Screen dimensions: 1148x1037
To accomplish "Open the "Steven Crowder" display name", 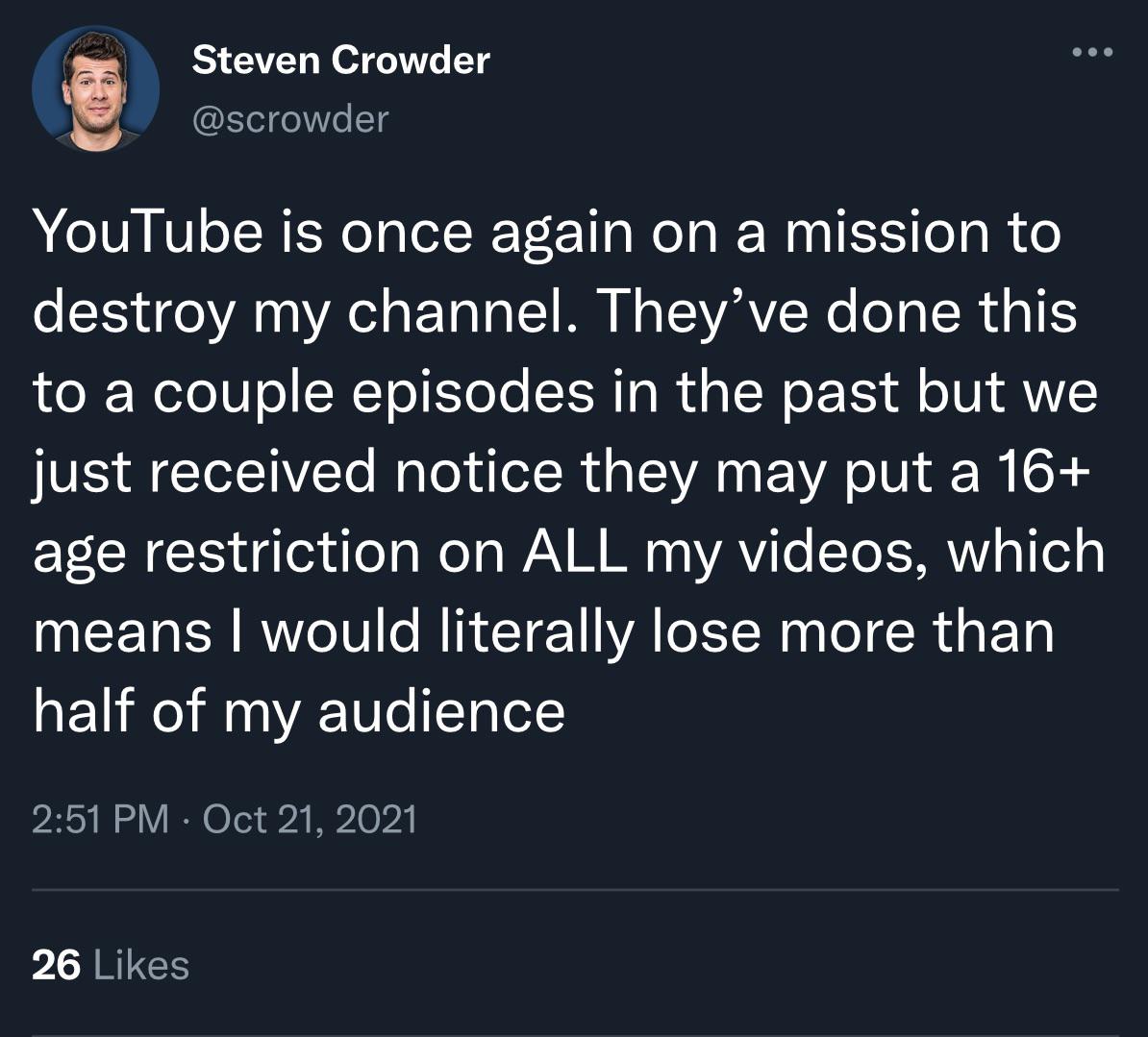I will coord(340,61).
